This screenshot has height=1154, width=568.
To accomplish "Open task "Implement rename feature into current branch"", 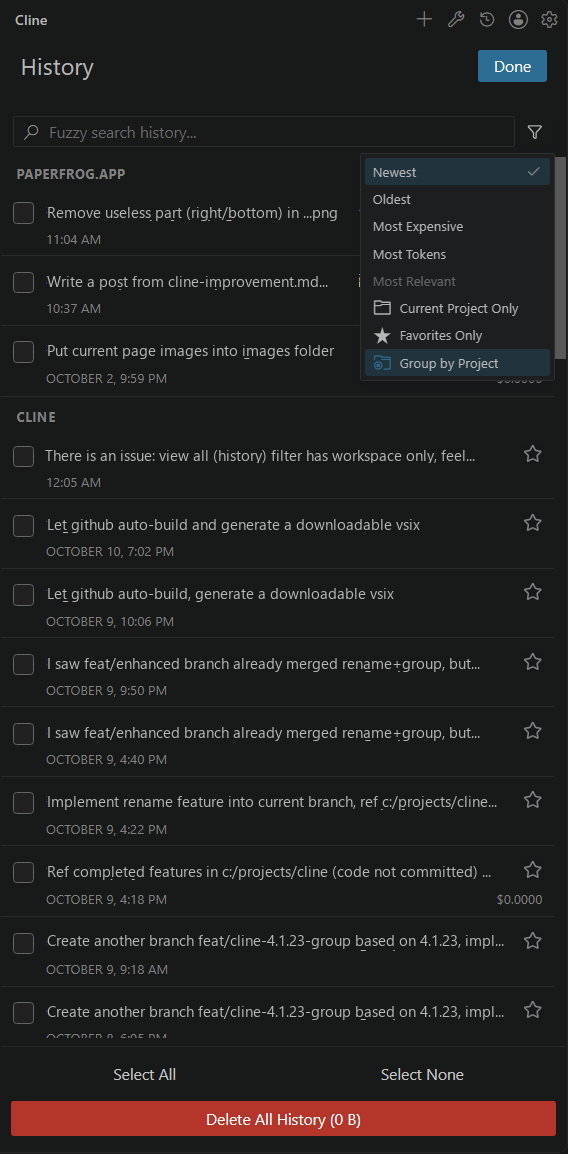I will 271,802.
